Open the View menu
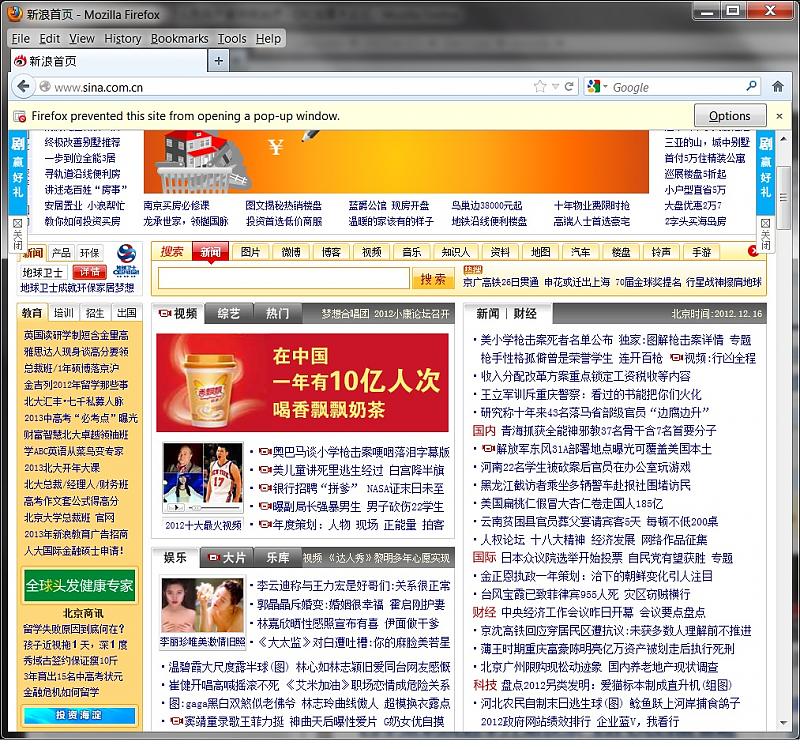The height and width of the screenshot is (749, 800). pos(82,39)
